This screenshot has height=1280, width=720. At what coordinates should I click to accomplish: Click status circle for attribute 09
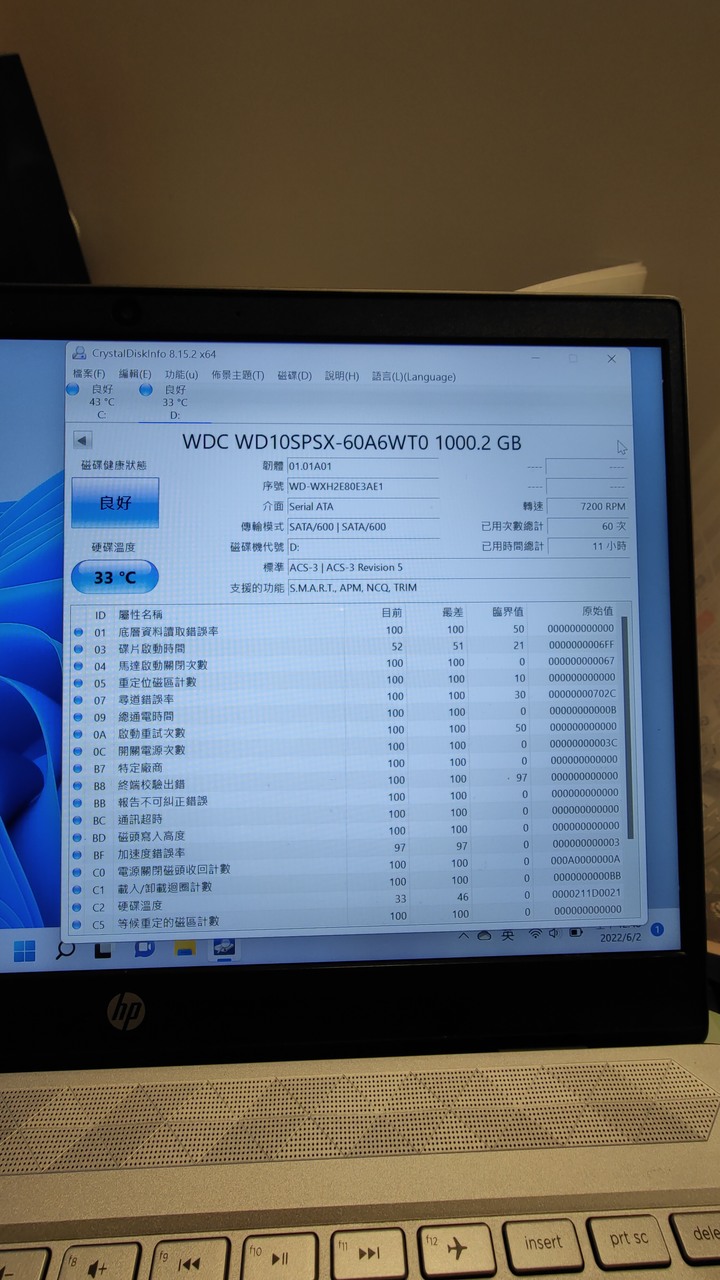tap(79, 716)
